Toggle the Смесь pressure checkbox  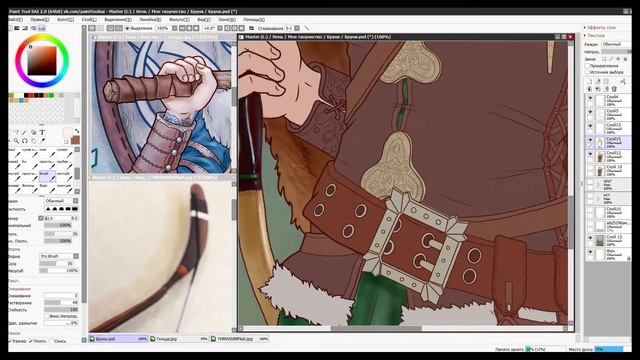pyautogui.click(x=51, y=341)
